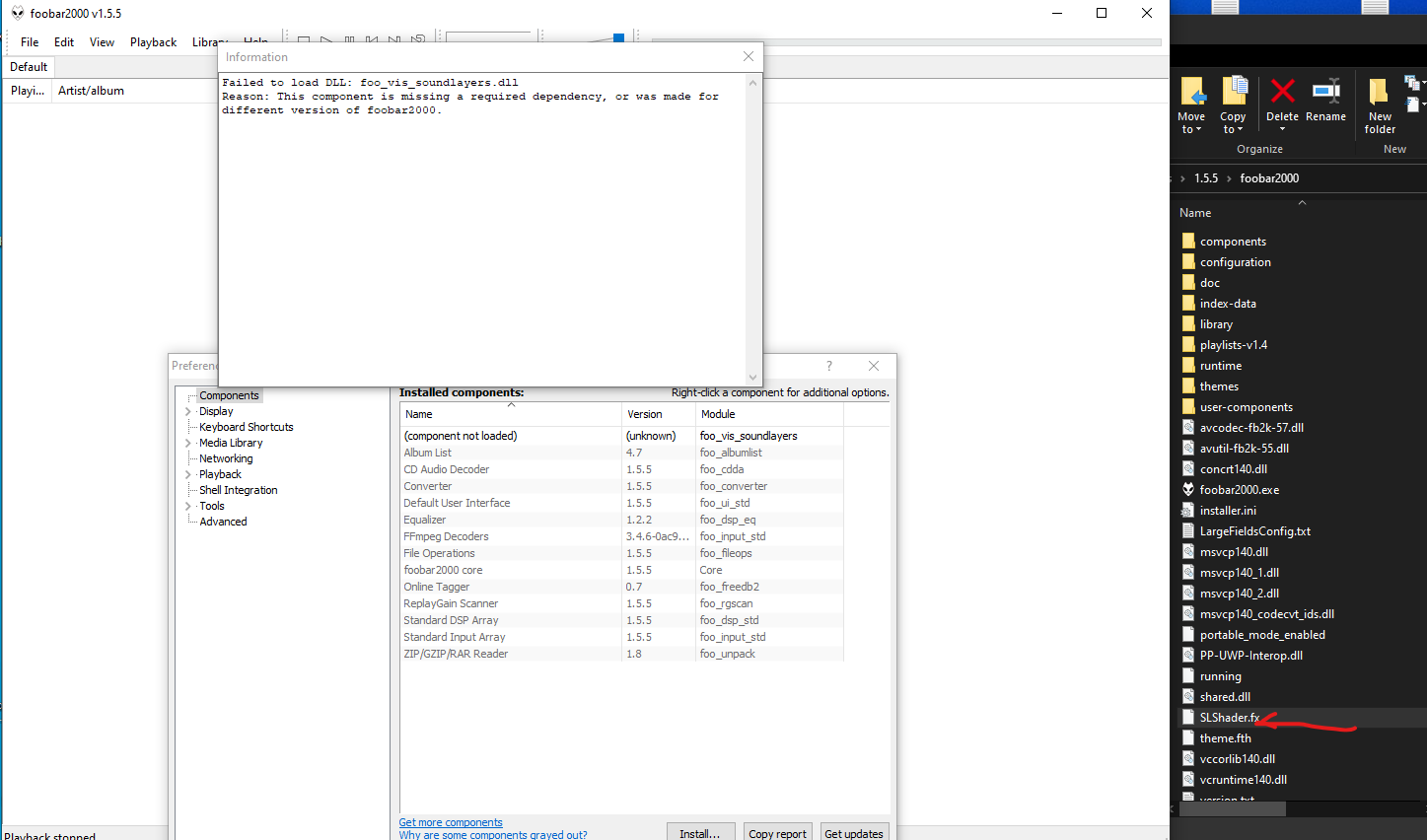Click the New folder icon

1379,93
